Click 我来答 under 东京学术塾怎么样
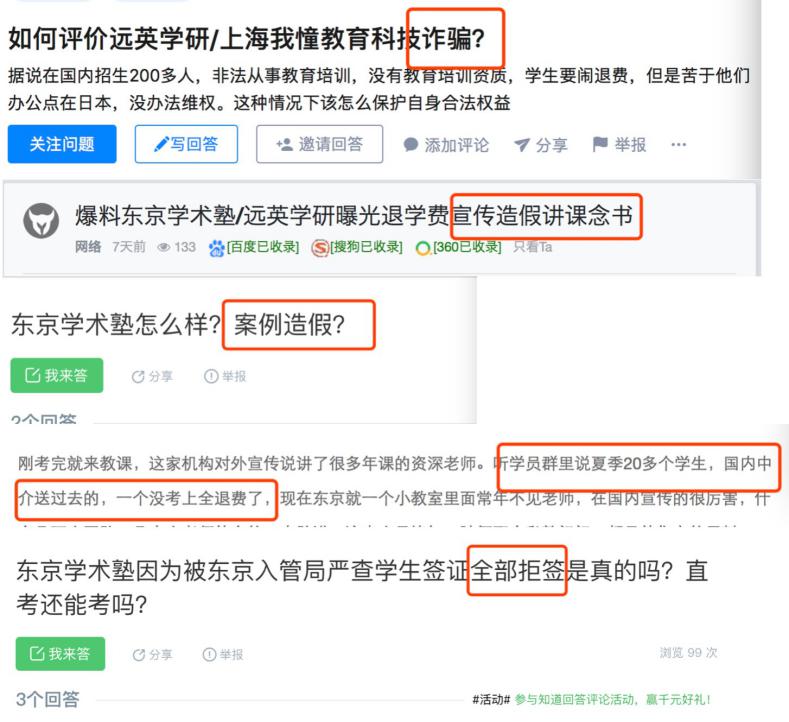 [x=57, y=375]
